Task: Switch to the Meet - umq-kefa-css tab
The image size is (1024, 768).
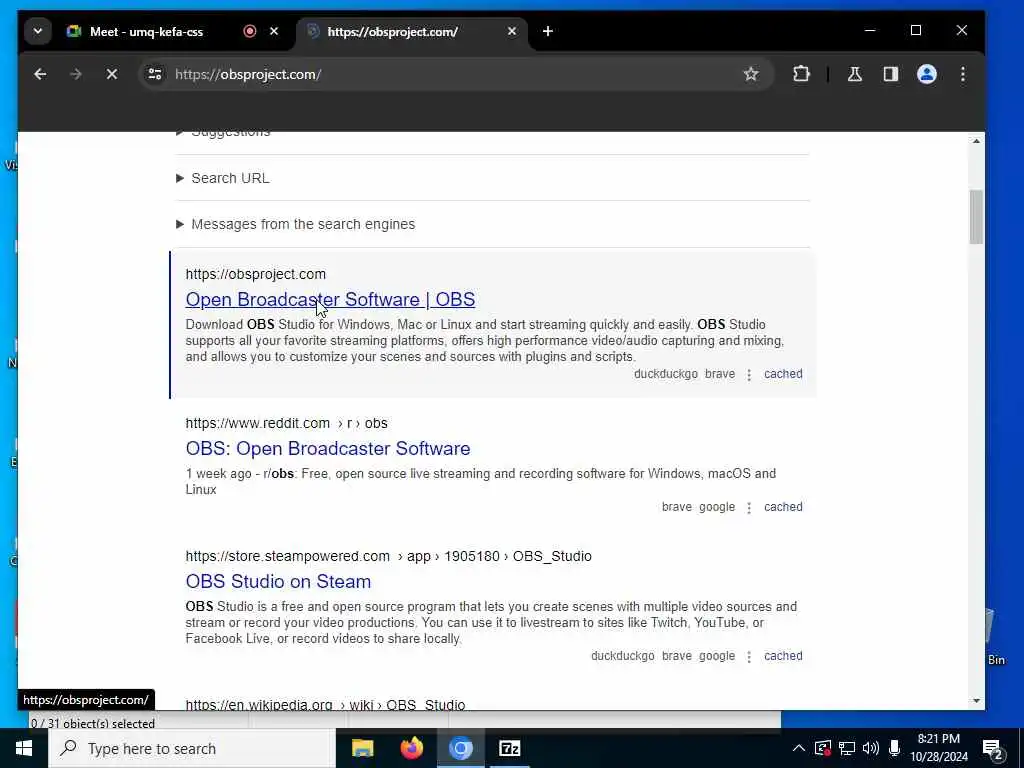Action: [x=147, y=31]
